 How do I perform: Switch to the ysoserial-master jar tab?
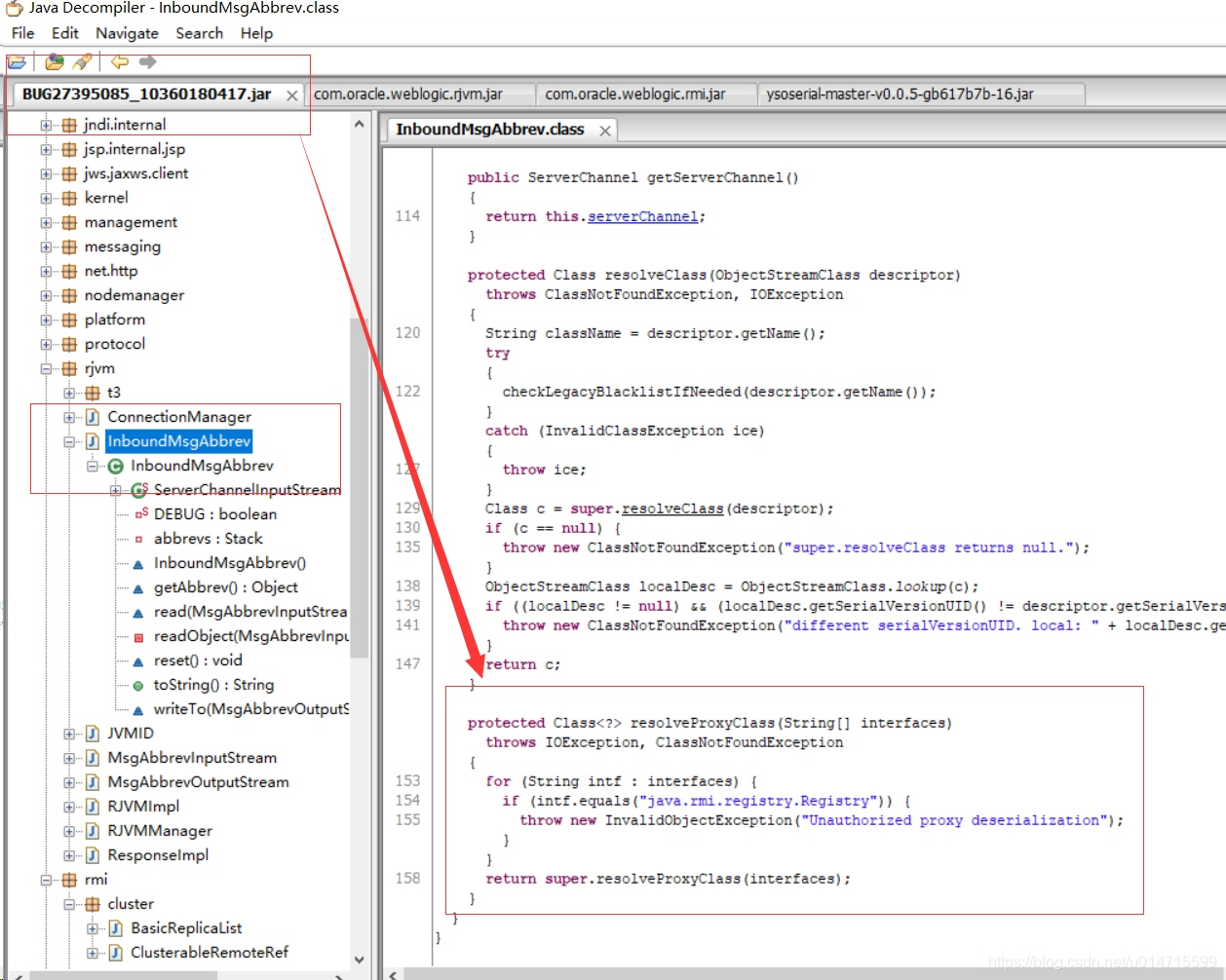tap(921, 94)
